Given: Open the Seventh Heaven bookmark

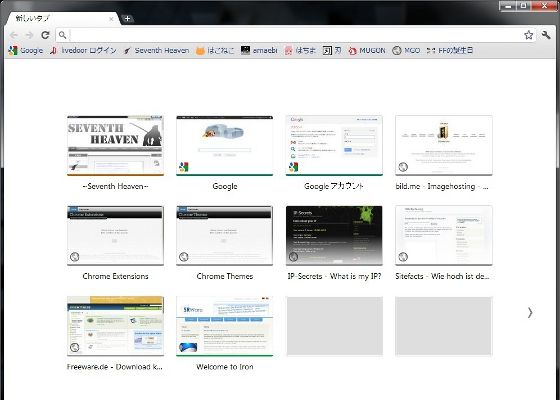Looking at the screenshot, I should point(156,51).
